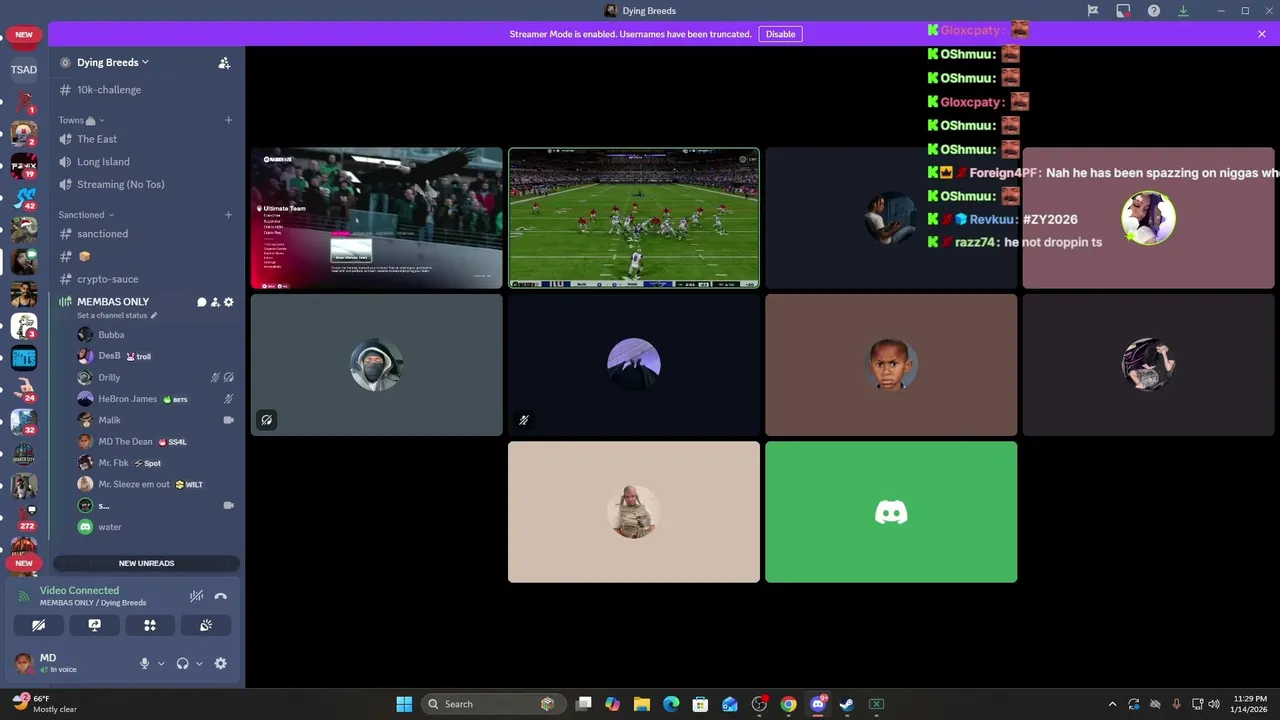This screenshot has width=1280, height=720.
Task: Show hidden system tray icons chevron
Action: [1112, 704]
